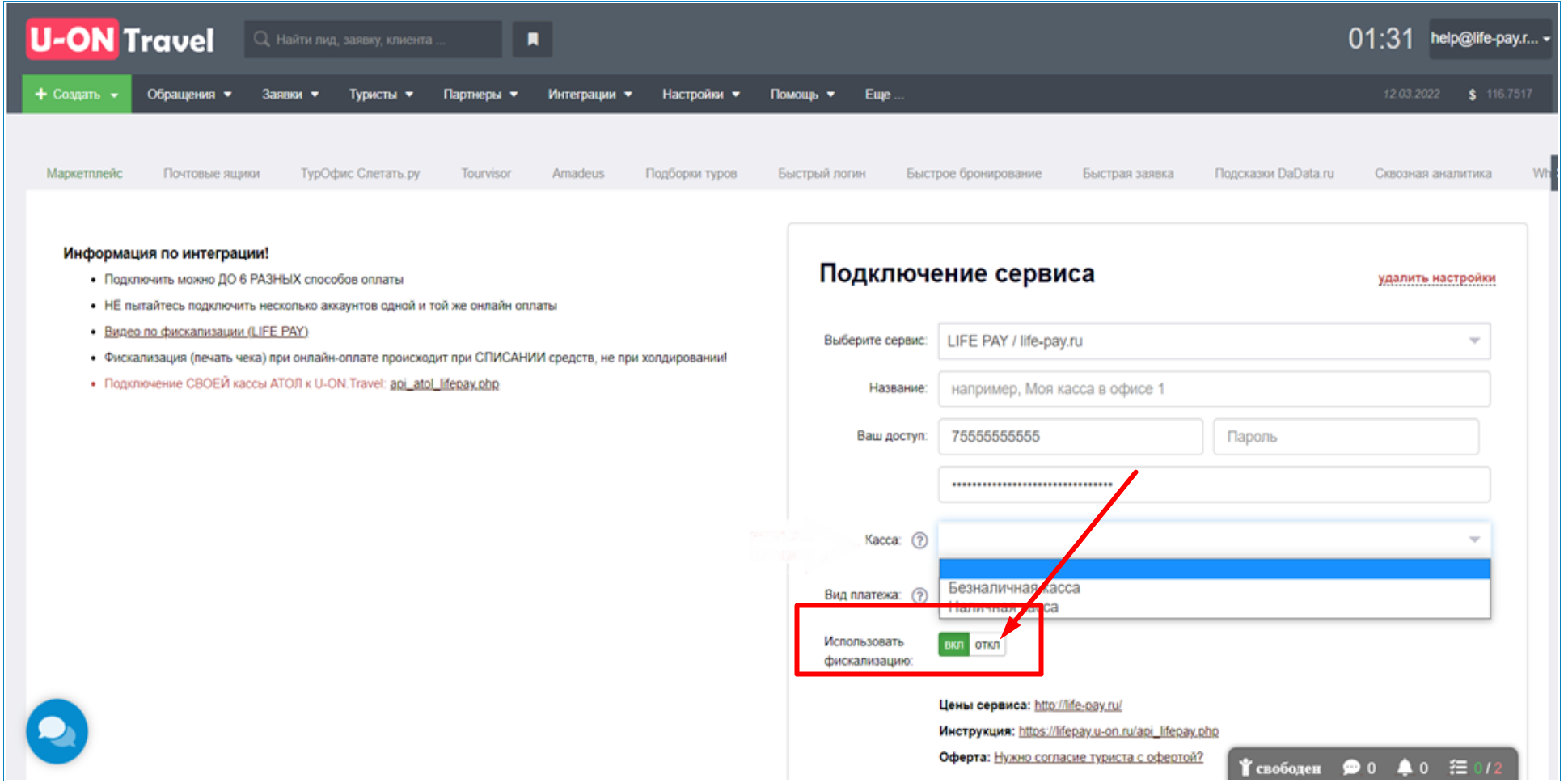Click the Название input field
Viewport: 1568px width, 783px height.
[x=1214, y=389]
